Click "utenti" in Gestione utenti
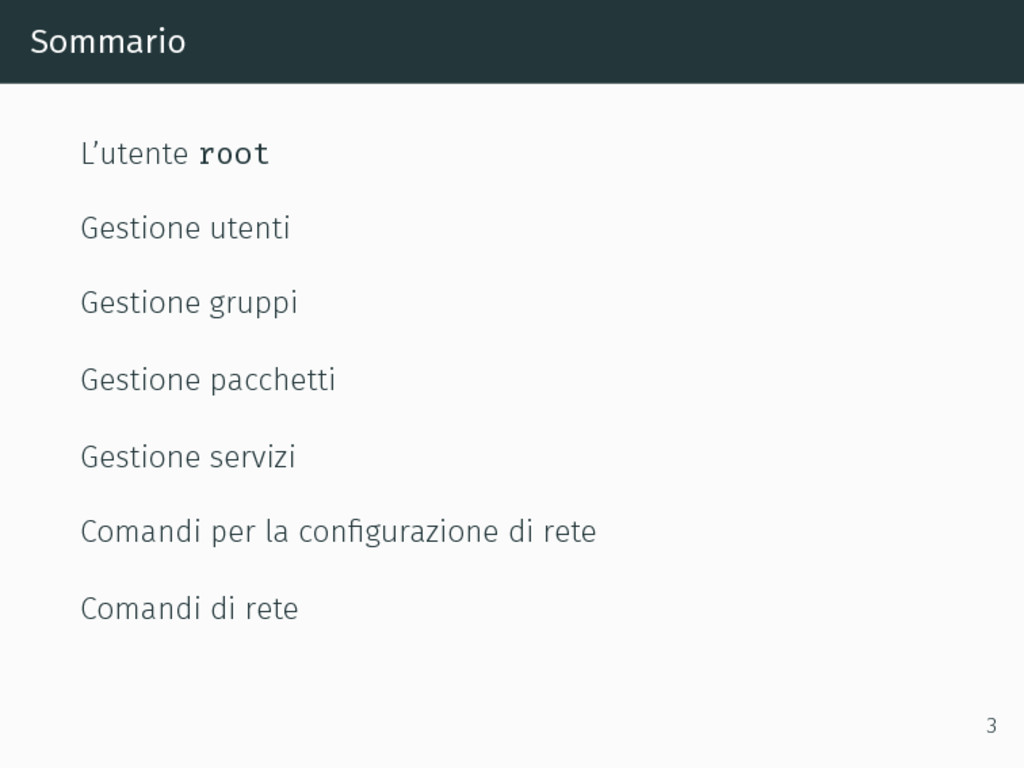 tap(249, 229)
